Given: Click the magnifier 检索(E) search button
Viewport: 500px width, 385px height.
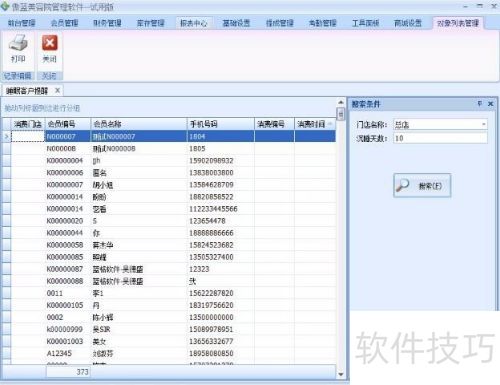Looking at the screenshot, I should pyautogui.click(x=422, y=185).
